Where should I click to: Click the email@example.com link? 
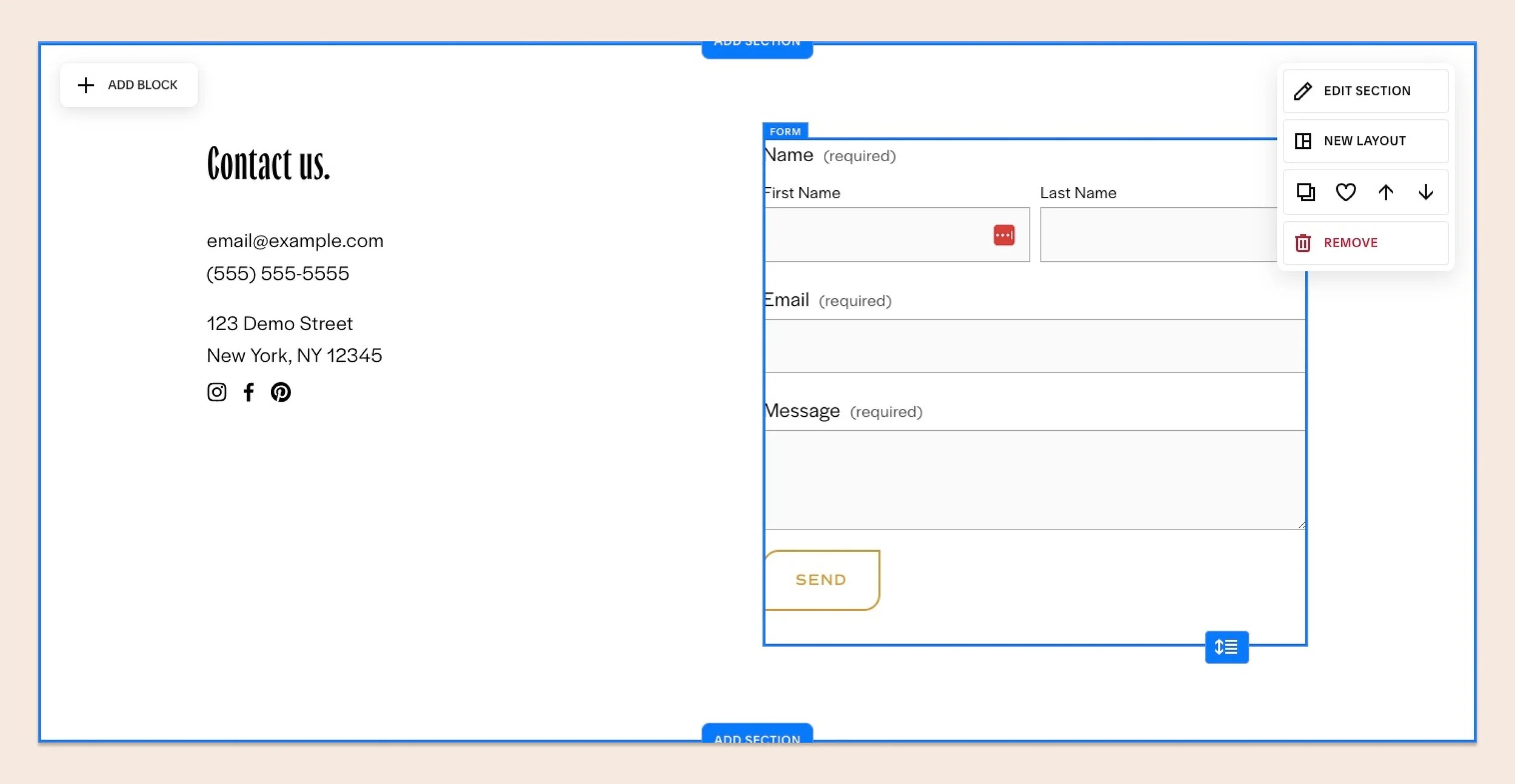click(x=295, y=241)
